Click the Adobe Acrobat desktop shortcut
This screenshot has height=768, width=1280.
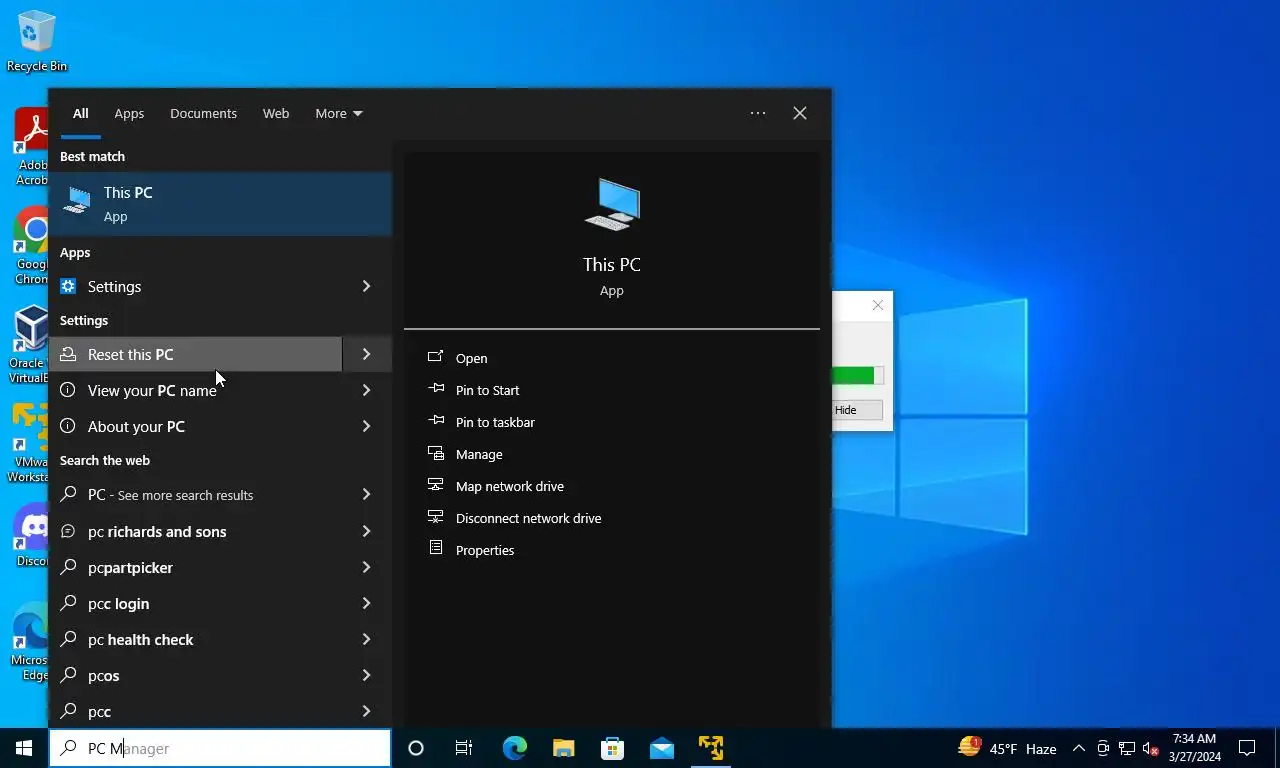point(32,146)
